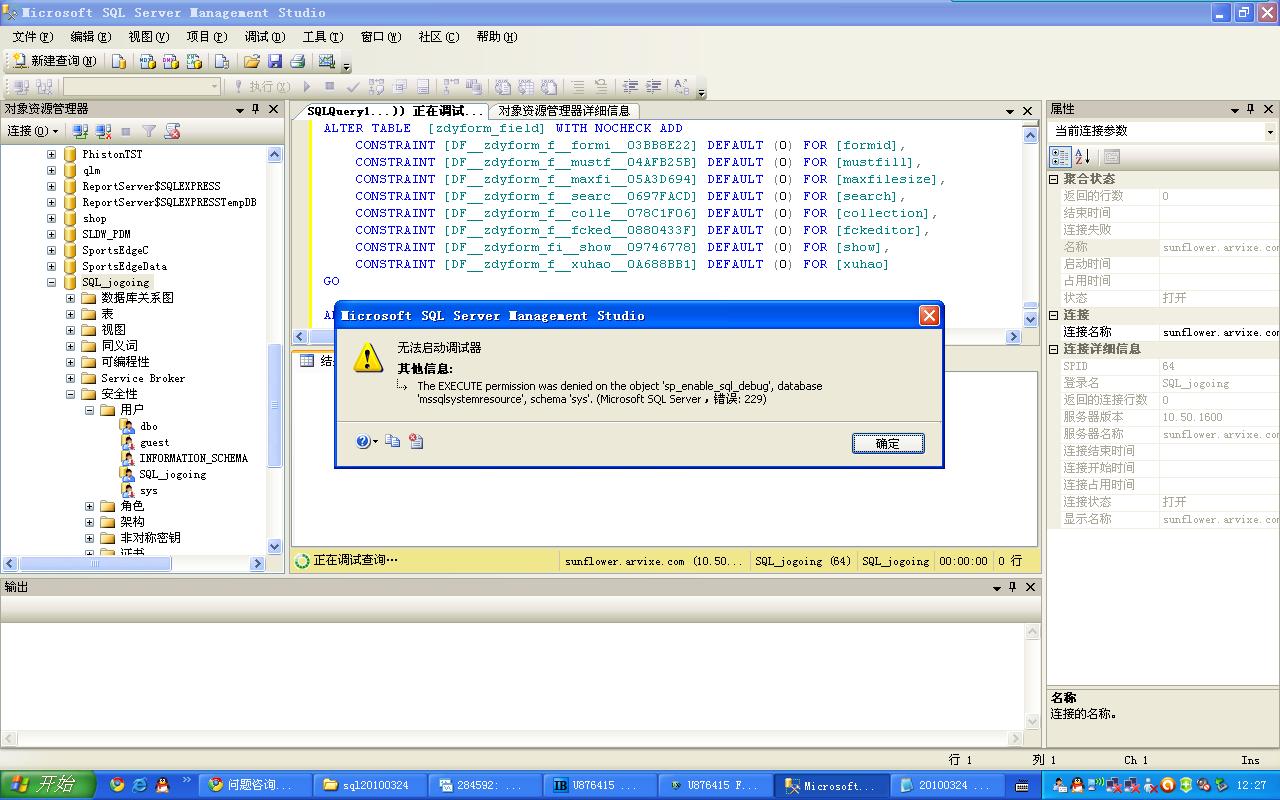Click the filter funnel icon in Object Explorer
The height and width of the screenshot is (800, 1280).
coord(149,131)
